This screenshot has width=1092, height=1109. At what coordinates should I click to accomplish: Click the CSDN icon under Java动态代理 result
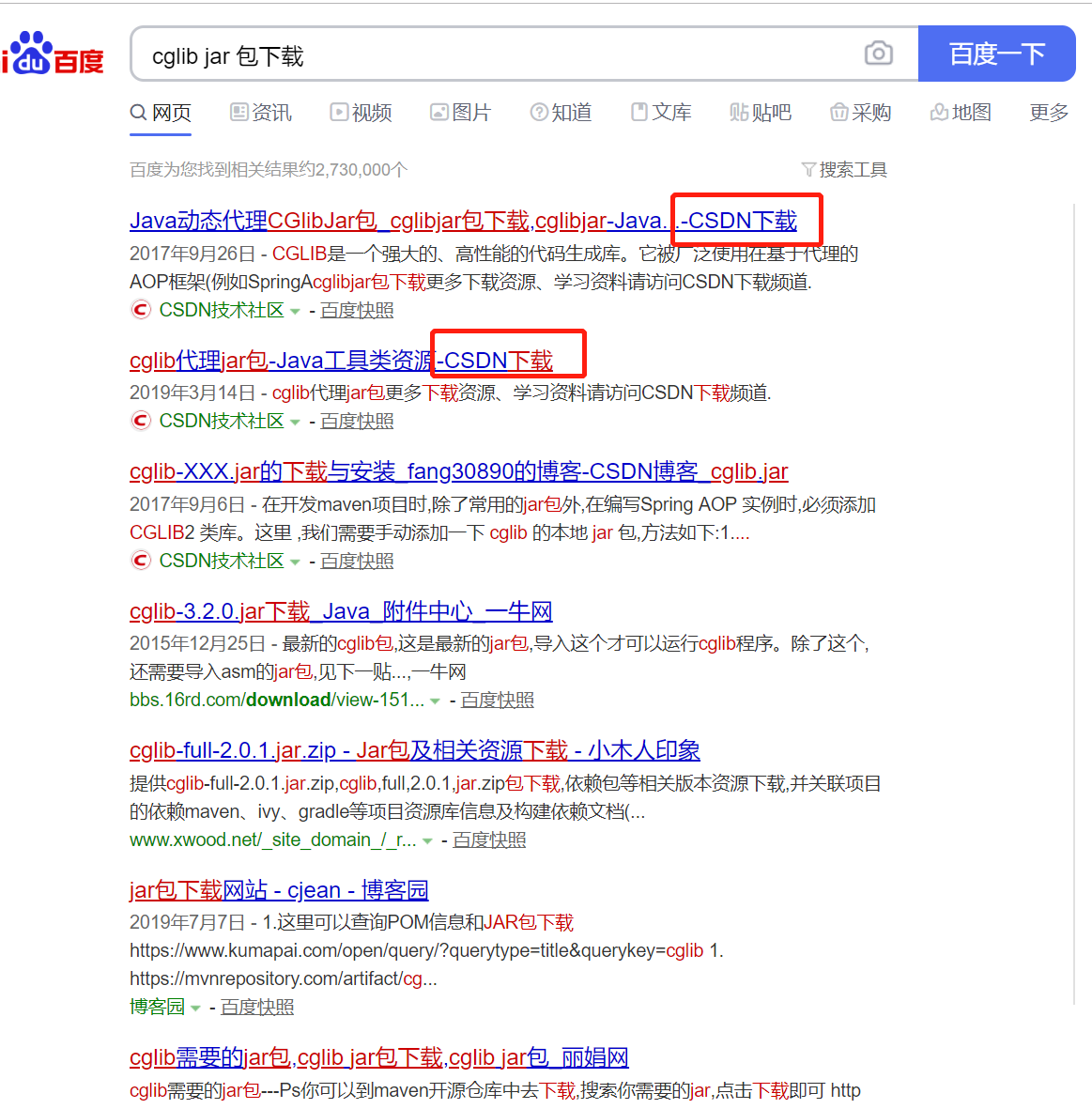click(141, 310)
